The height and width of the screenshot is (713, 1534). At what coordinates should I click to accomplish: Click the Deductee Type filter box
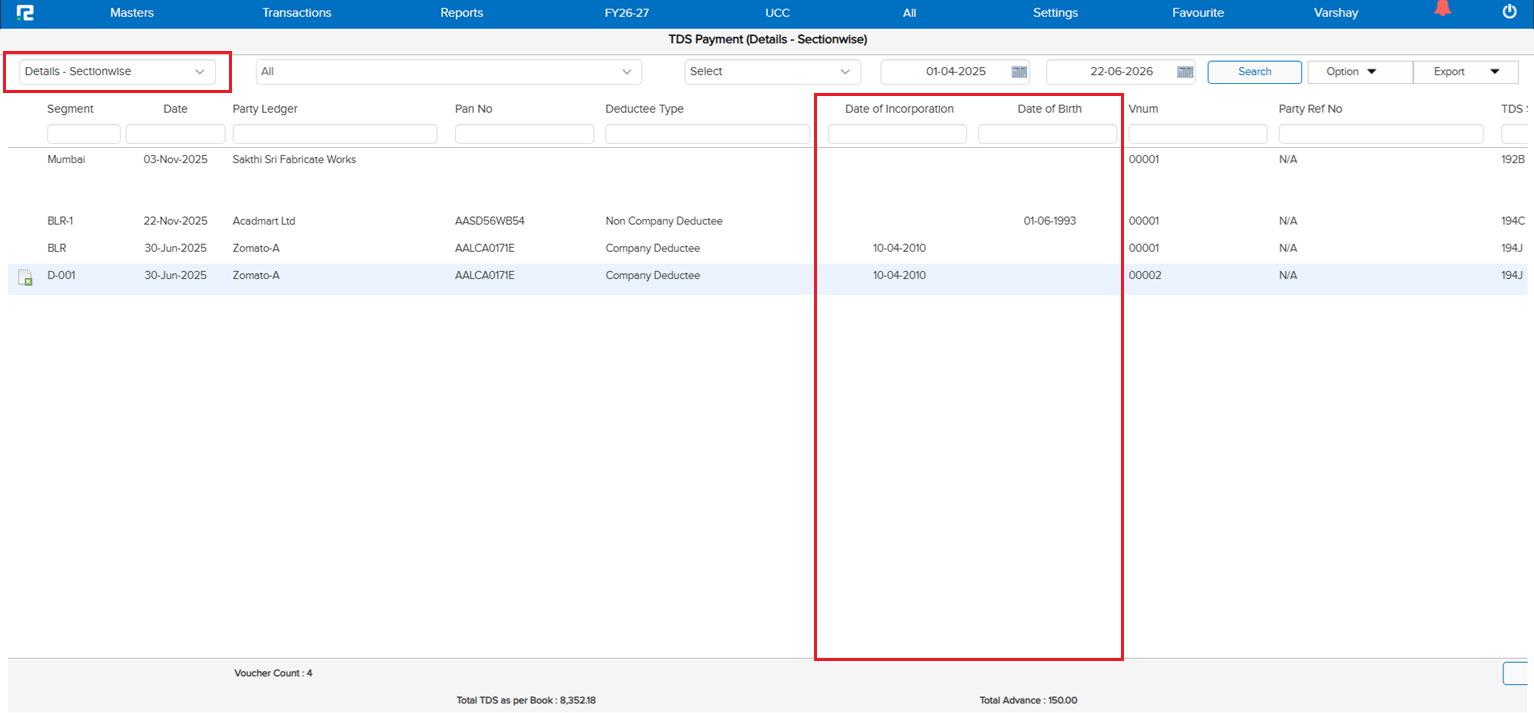(x=708, y=134)
